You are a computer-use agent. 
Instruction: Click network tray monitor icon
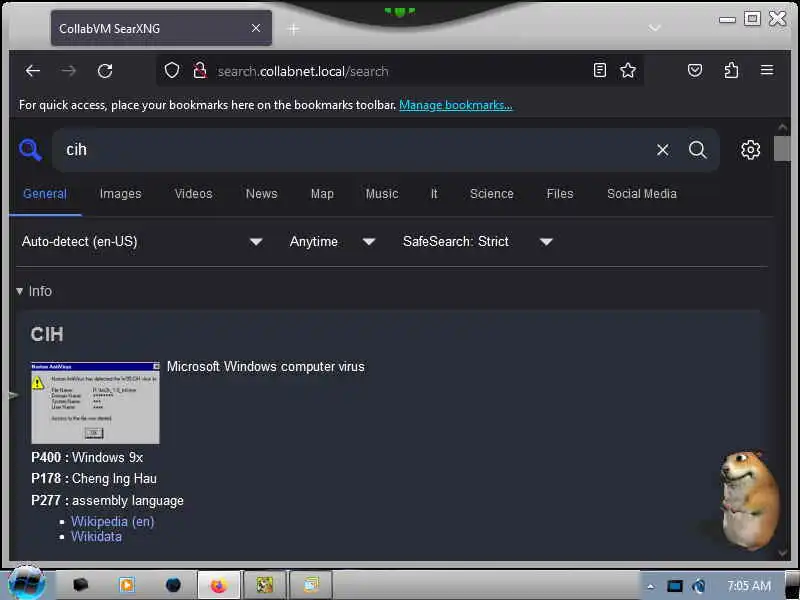pos(674,586)
